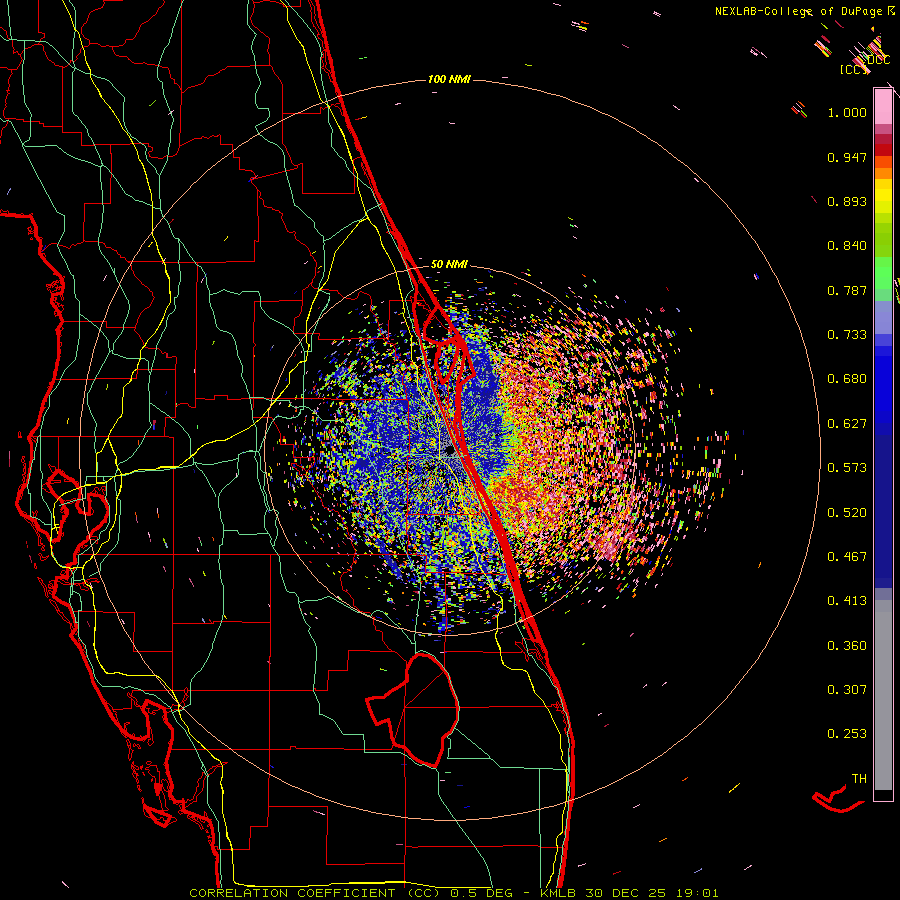Select the 0.947 value on the color scale
The height and width of the screenshot is (900, 900).
tap(847, 157)
